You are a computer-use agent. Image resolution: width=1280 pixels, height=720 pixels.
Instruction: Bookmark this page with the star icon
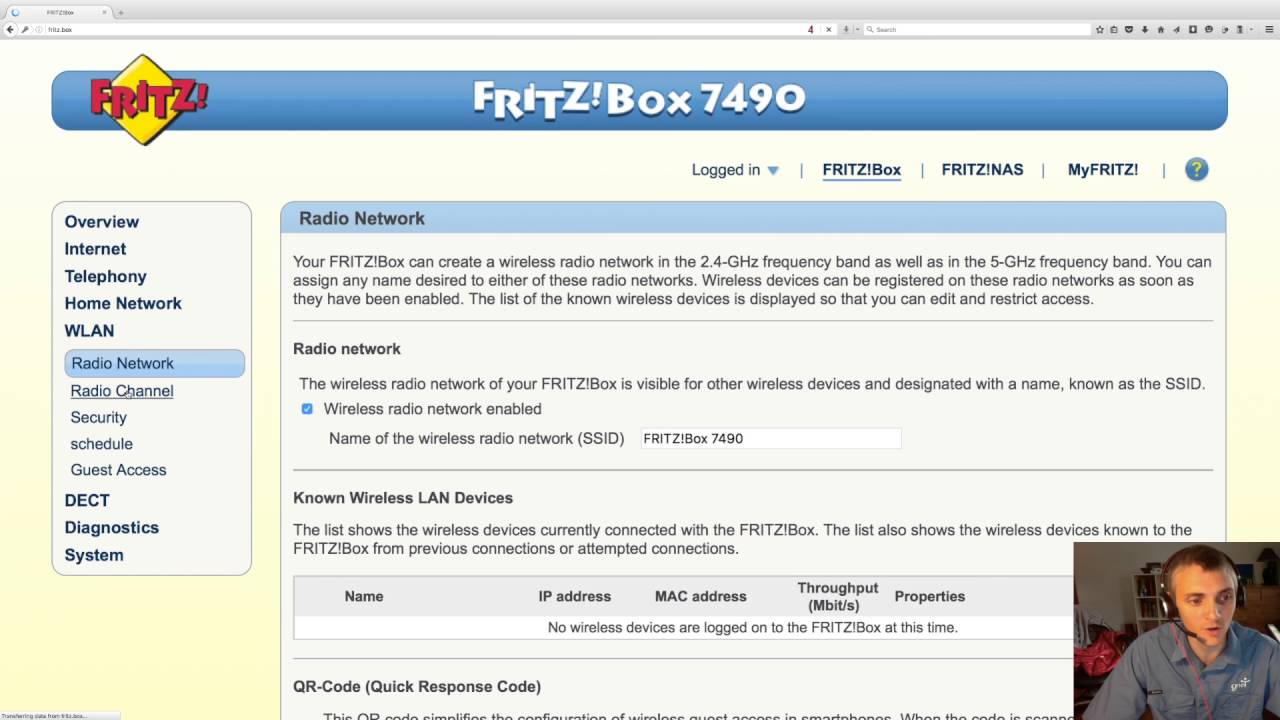point(1100,29)
